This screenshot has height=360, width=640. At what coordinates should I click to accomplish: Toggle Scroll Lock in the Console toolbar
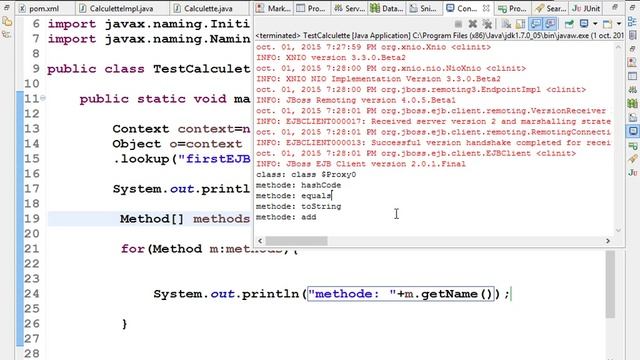[x=520, y=24]
